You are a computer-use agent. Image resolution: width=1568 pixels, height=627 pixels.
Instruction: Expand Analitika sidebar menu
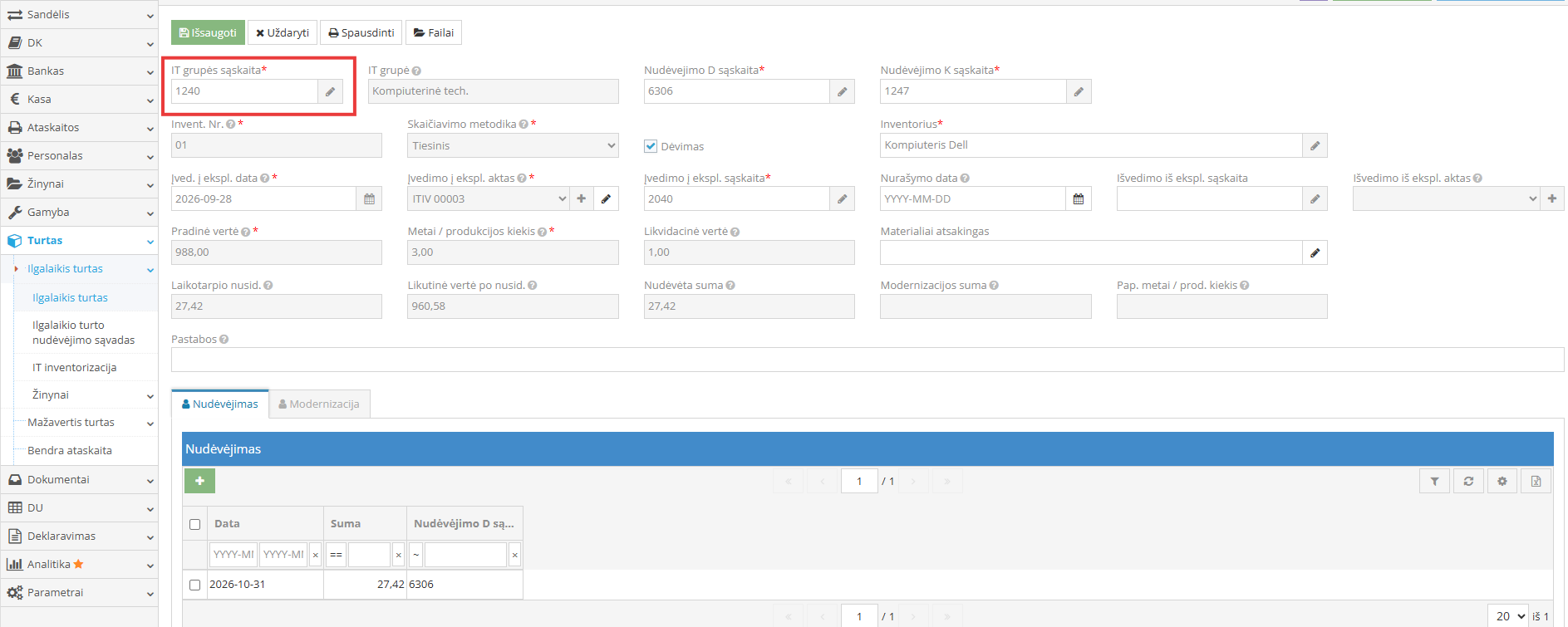pos(79,564)
